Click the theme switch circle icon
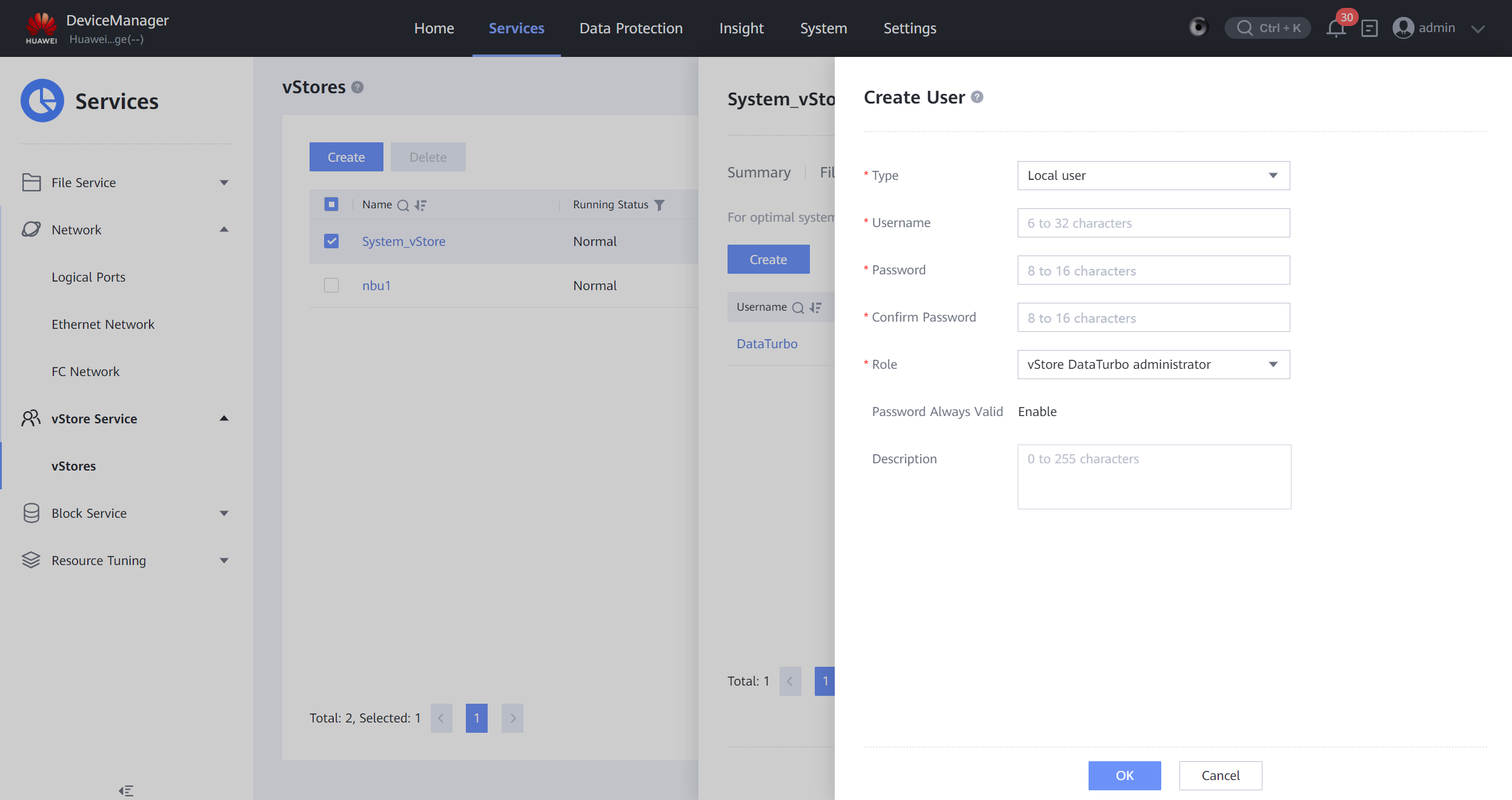Screen dimensions: 1512x800 coord(1198,27)
